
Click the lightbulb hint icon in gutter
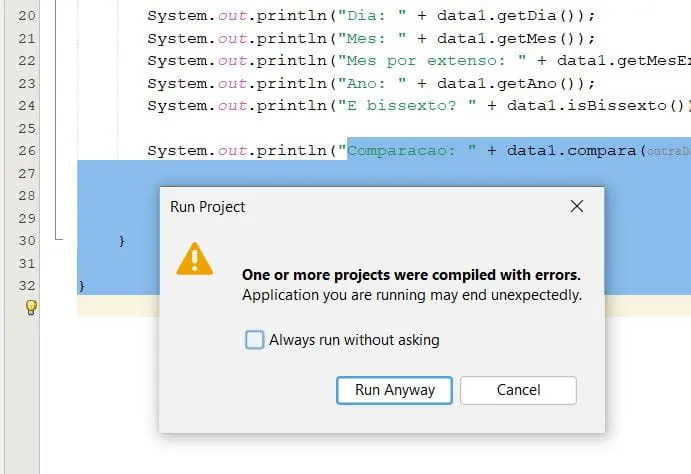[31, 308]
